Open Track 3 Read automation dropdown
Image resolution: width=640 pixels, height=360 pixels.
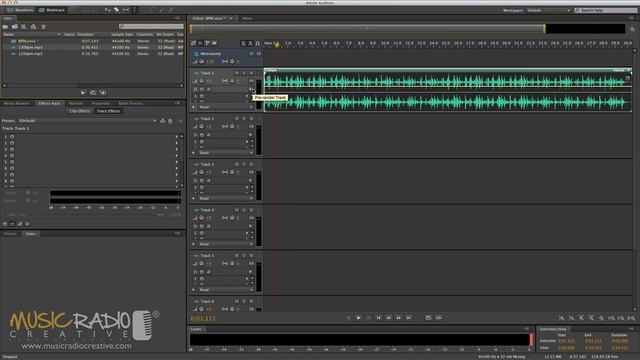pyautogui.click(x=226, y=198)
